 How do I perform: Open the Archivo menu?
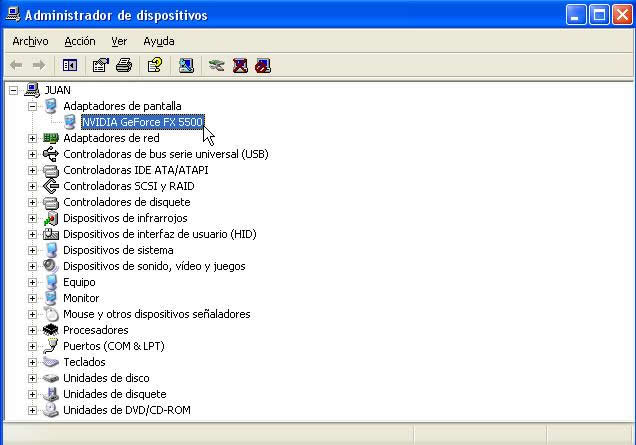click(30, 41)
